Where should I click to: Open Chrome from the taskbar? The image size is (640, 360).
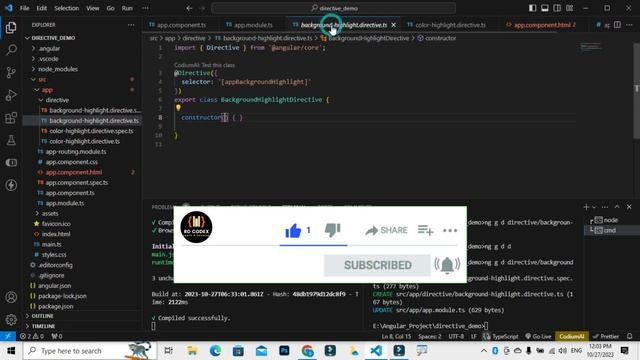coord(307,351)
